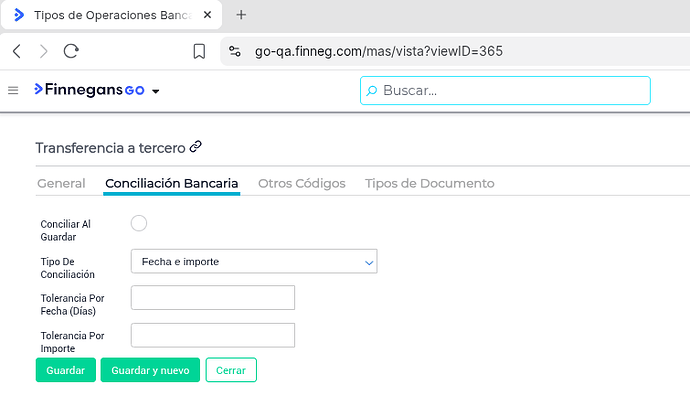Viewport: 690px width, 416px height.
Task: Click the Tolerancia Por Fecha (Días) field
Action: click(213, 298)
